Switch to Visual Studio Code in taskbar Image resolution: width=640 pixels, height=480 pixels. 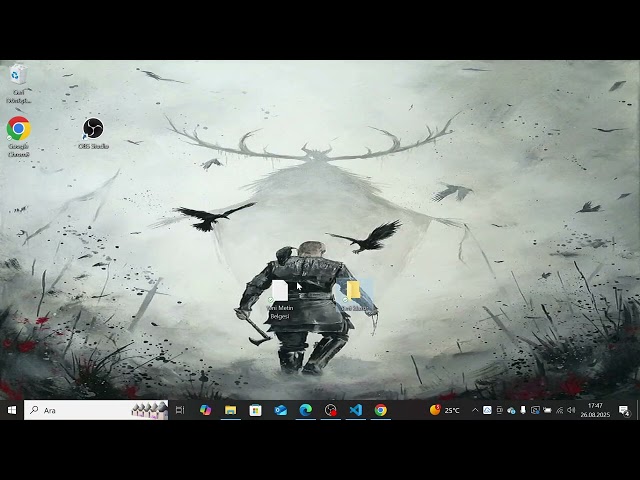356,410
